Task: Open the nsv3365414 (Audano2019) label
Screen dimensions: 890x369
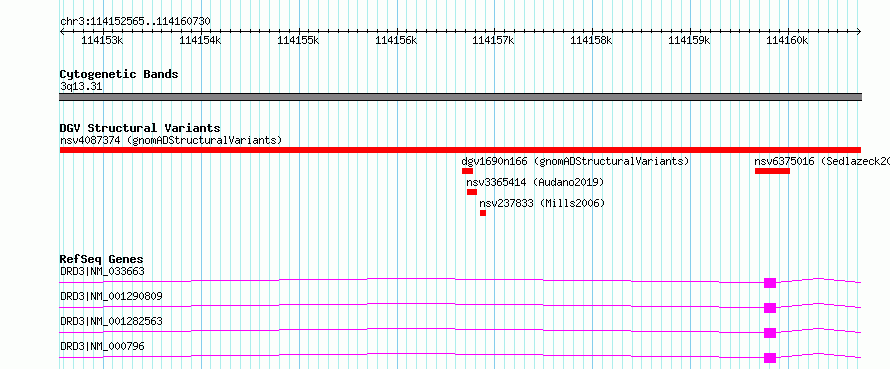Action: (x=535, y=182)
